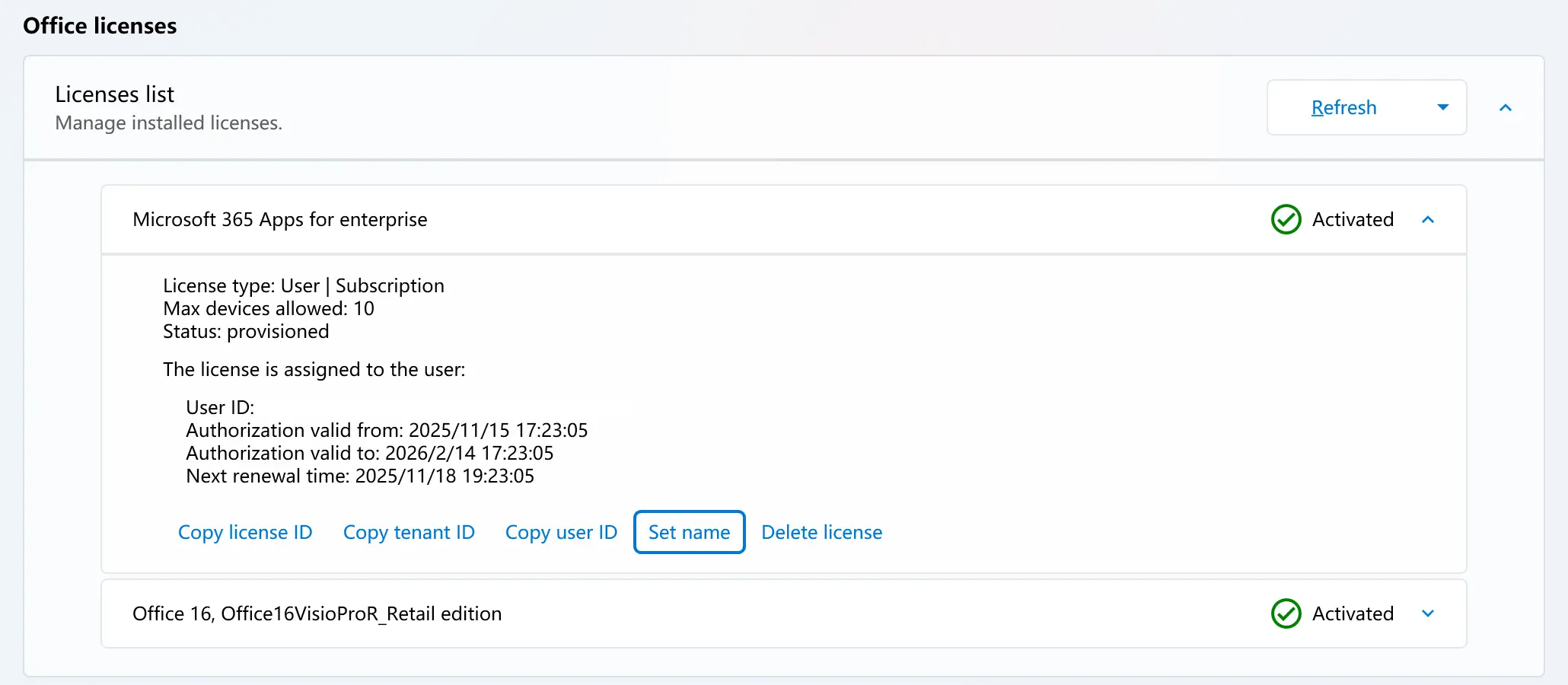Click Copy user ID
Viewport: 1568px width, 685px height.
(561, 532)
